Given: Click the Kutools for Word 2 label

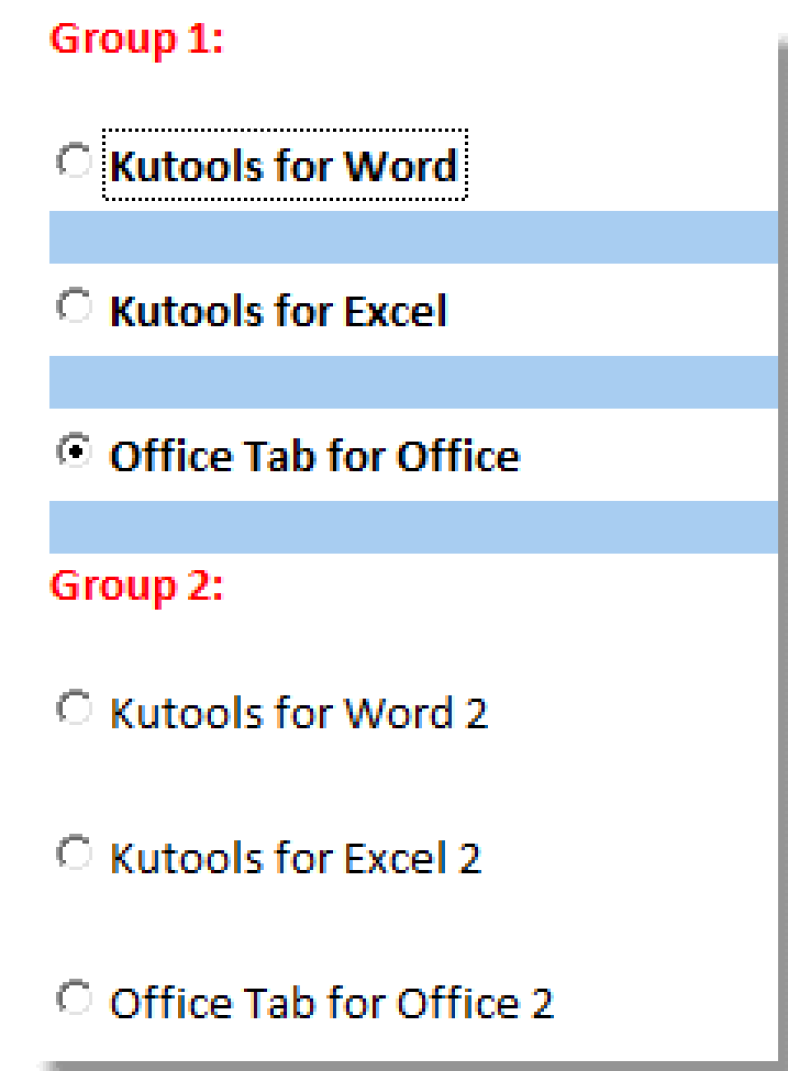Looking at the screenshot, I should 299,712.
